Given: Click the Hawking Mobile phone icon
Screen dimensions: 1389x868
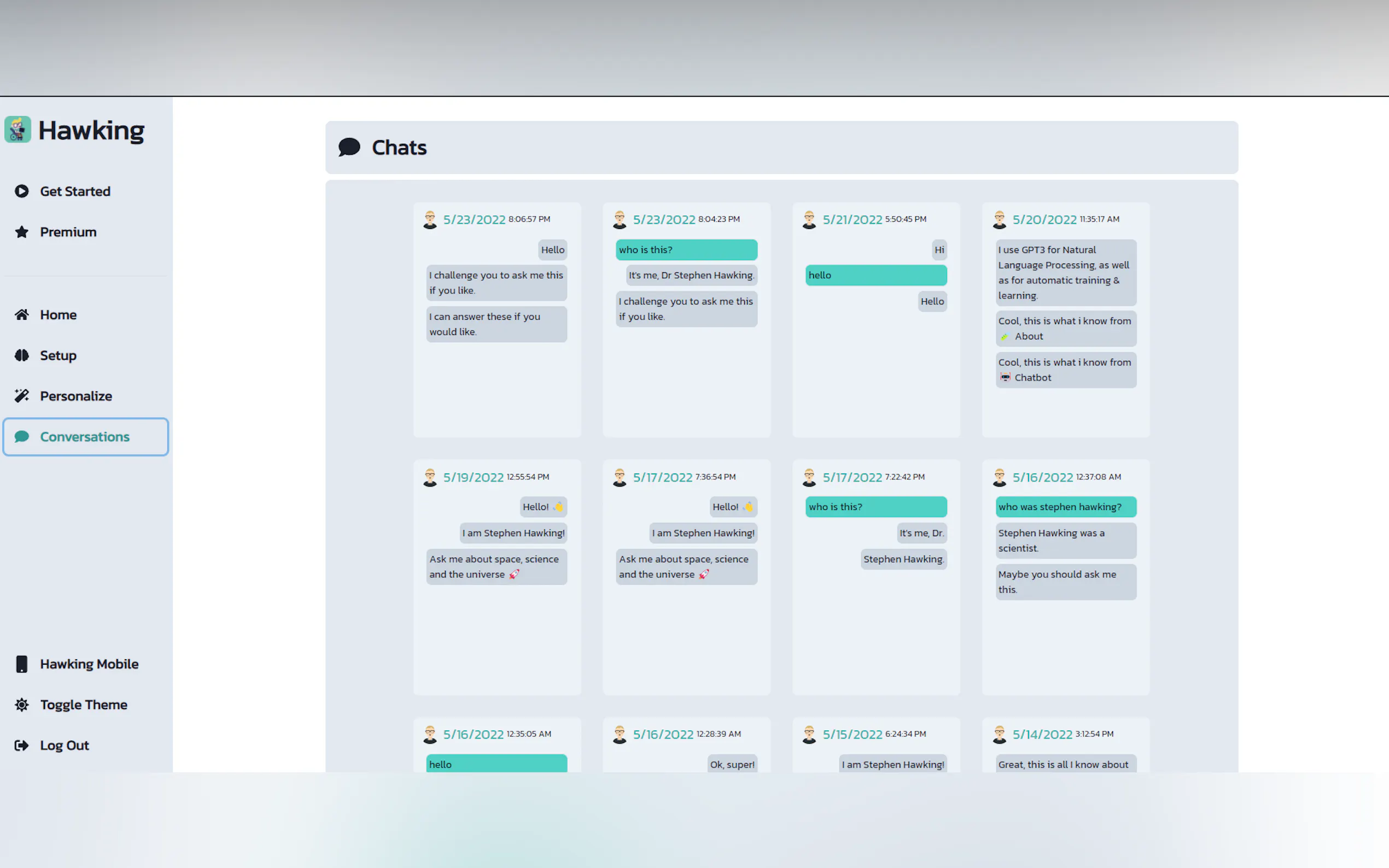Looking at the screenshot, I should tap(22, 664).
